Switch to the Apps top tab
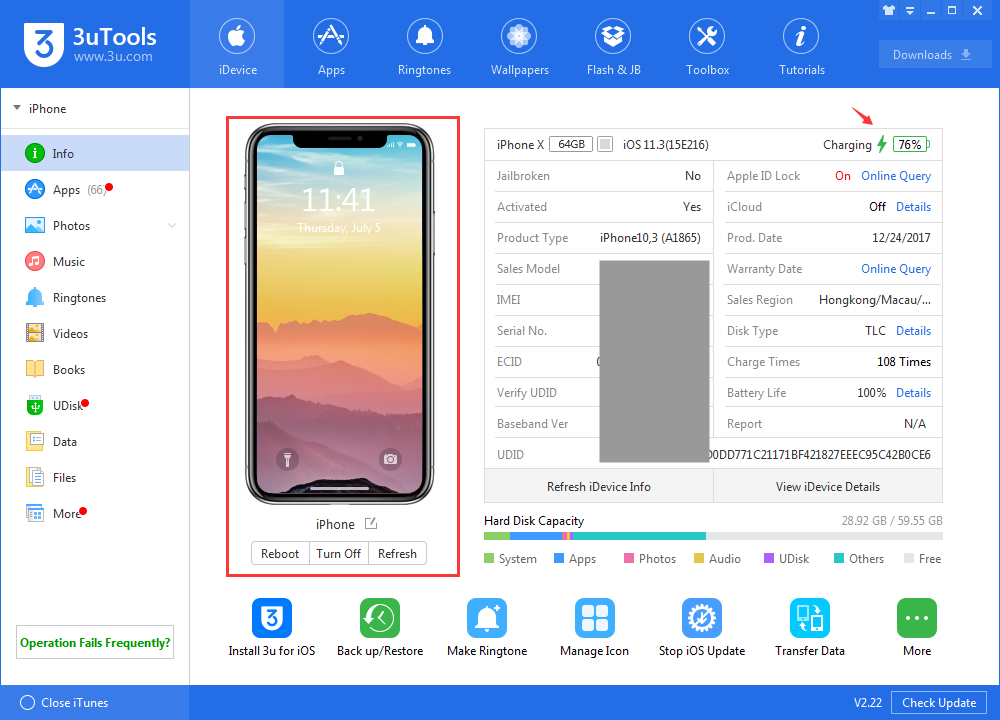The width and height of the screenshot is (1000, 720). click(331, 45)
